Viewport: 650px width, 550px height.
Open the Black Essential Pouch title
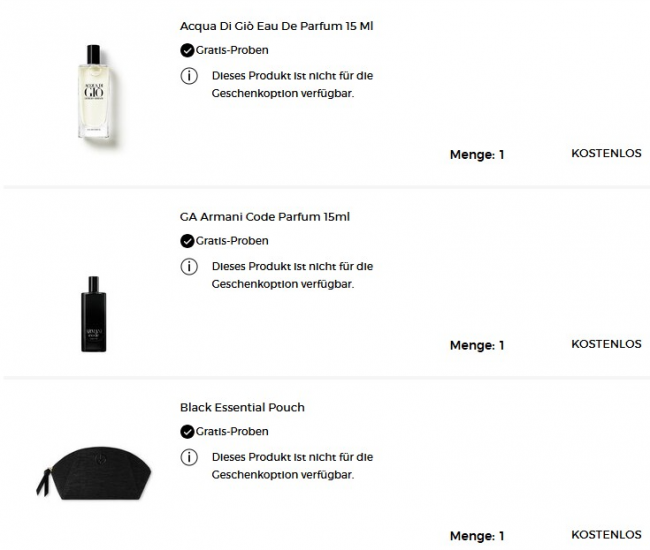[x=242, y=408]
